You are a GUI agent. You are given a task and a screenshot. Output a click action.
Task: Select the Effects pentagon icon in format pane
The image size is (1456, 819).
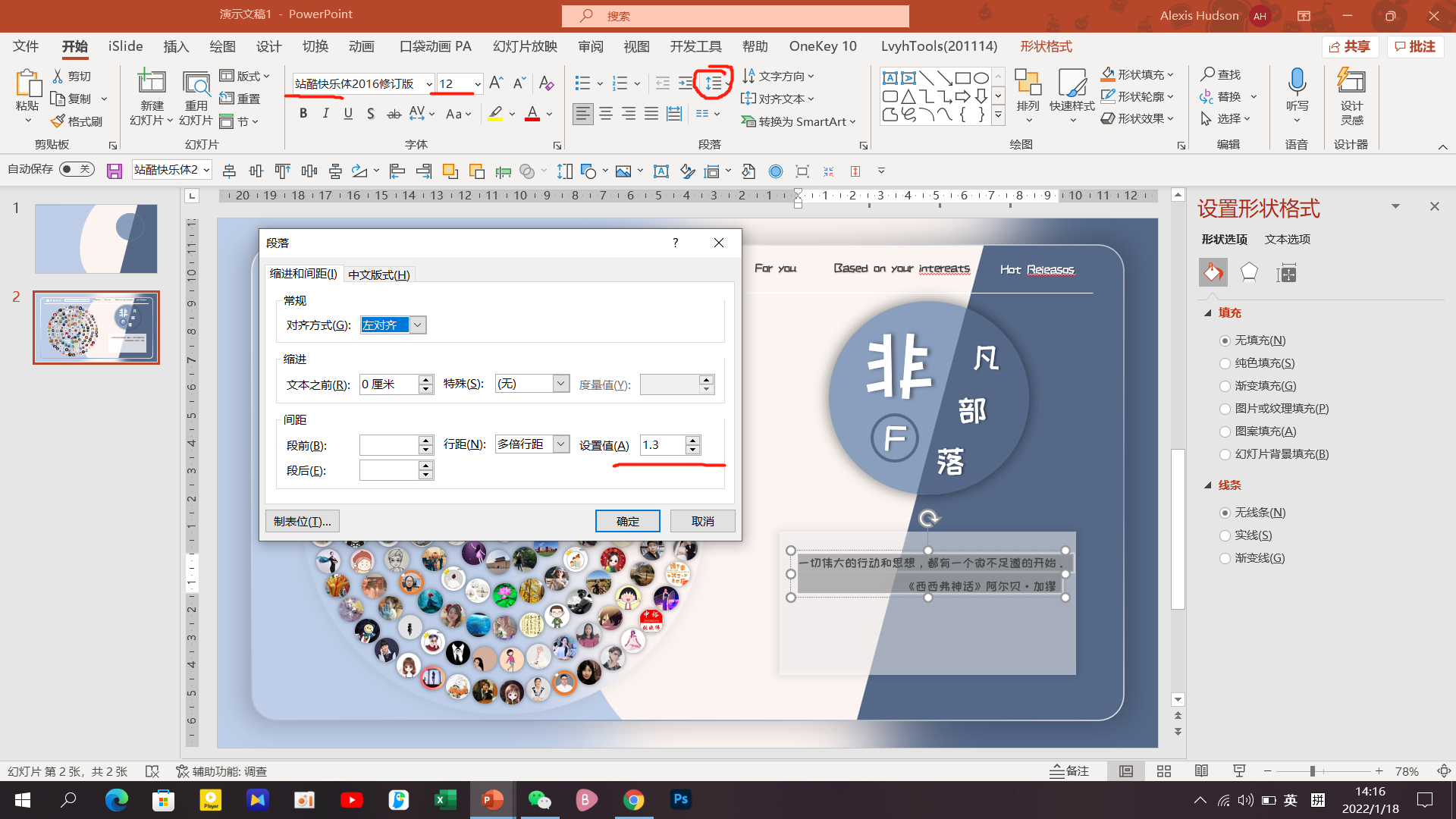[x=1249, y=273]
